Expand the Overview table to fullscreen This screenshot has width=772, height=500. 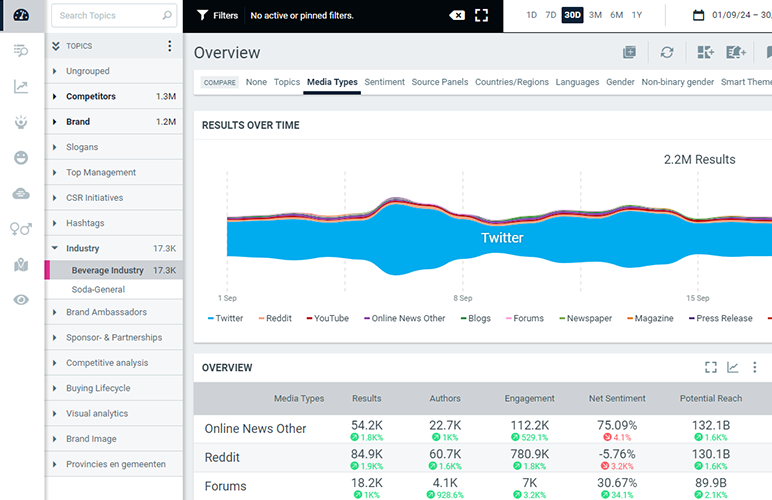pyautogui.click(x=711, y=368)
